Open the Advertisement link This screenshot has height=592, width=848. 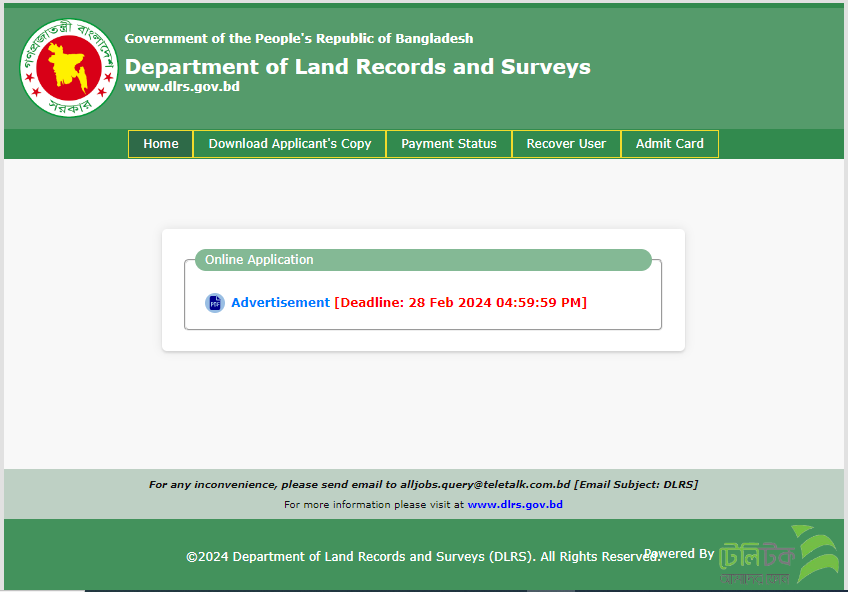click(x=280, y=303)
